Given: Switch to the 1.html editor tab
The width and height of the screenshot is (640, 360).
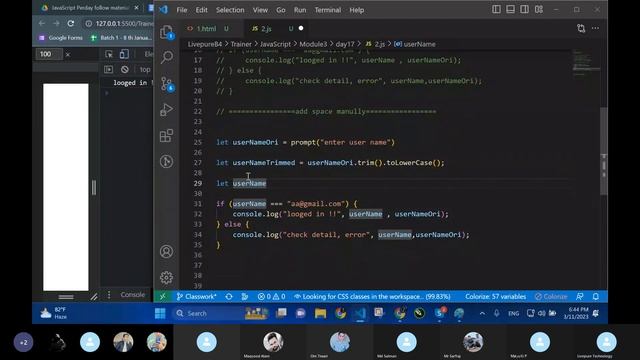Looking at the screenshot, I should click(x=210, y=29).
